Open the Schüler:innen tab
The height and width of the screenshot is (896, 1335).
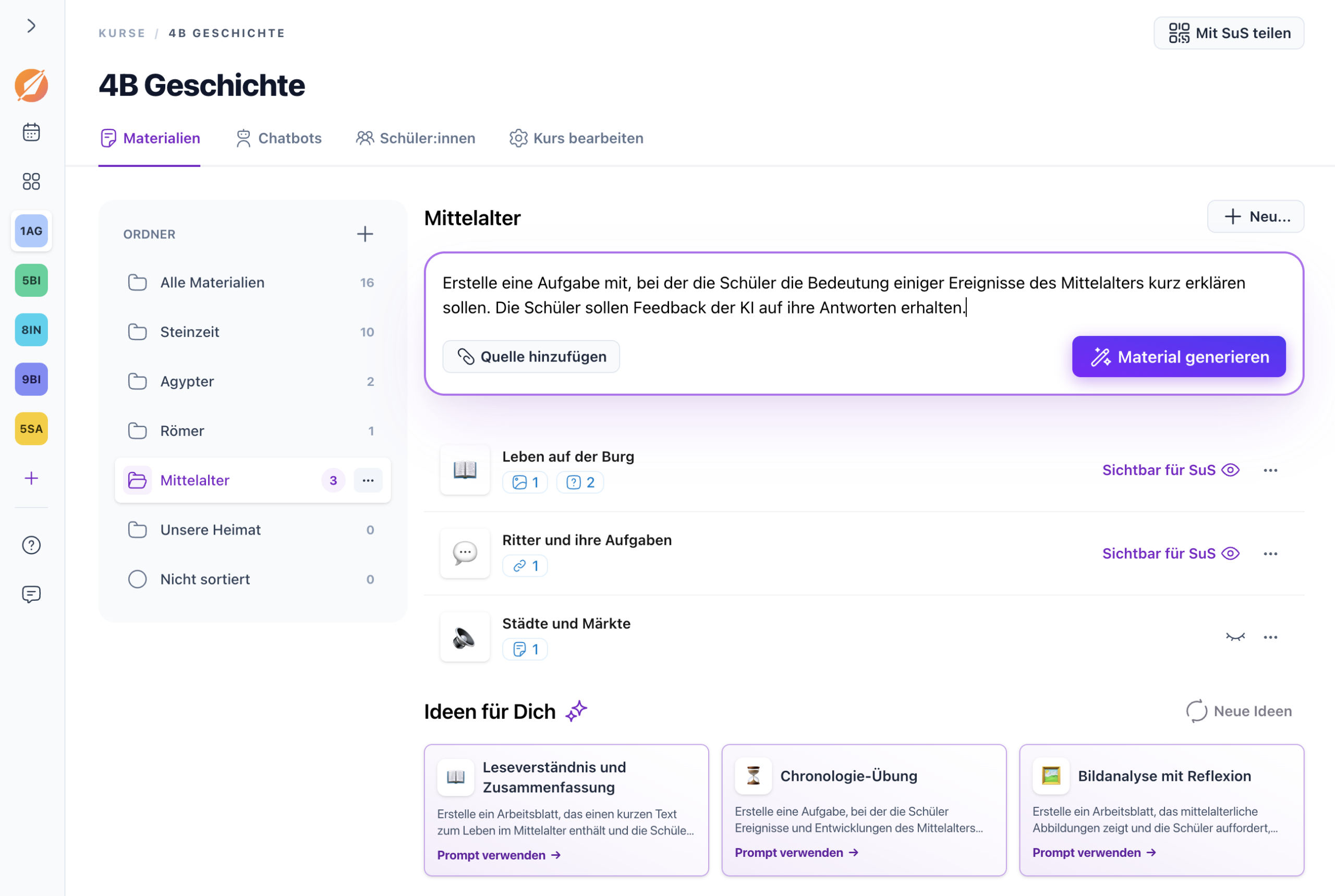click(x=415, y=138)
